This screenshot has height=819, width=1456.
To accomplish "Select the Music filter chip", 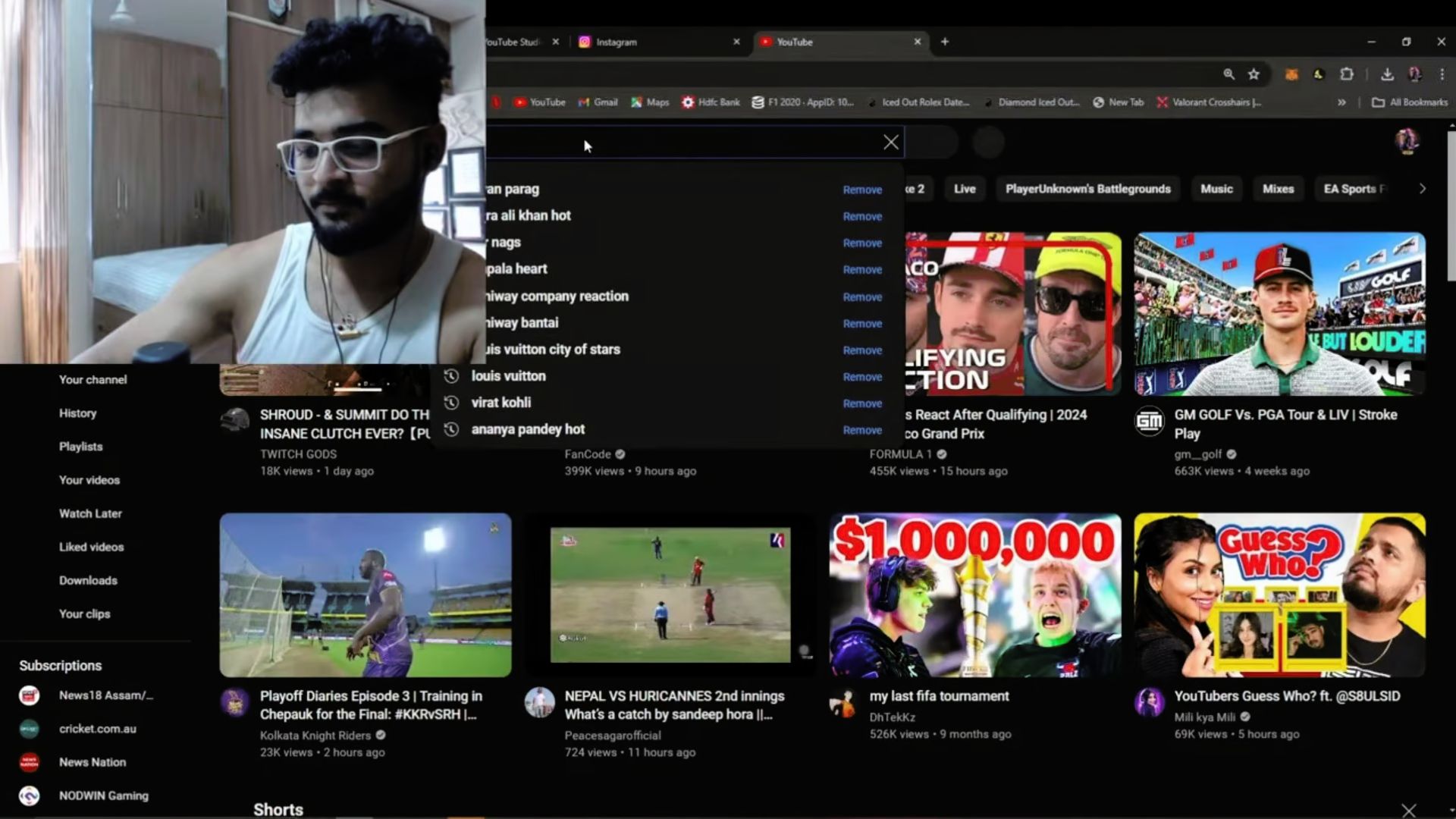I will click(1216, 189).
